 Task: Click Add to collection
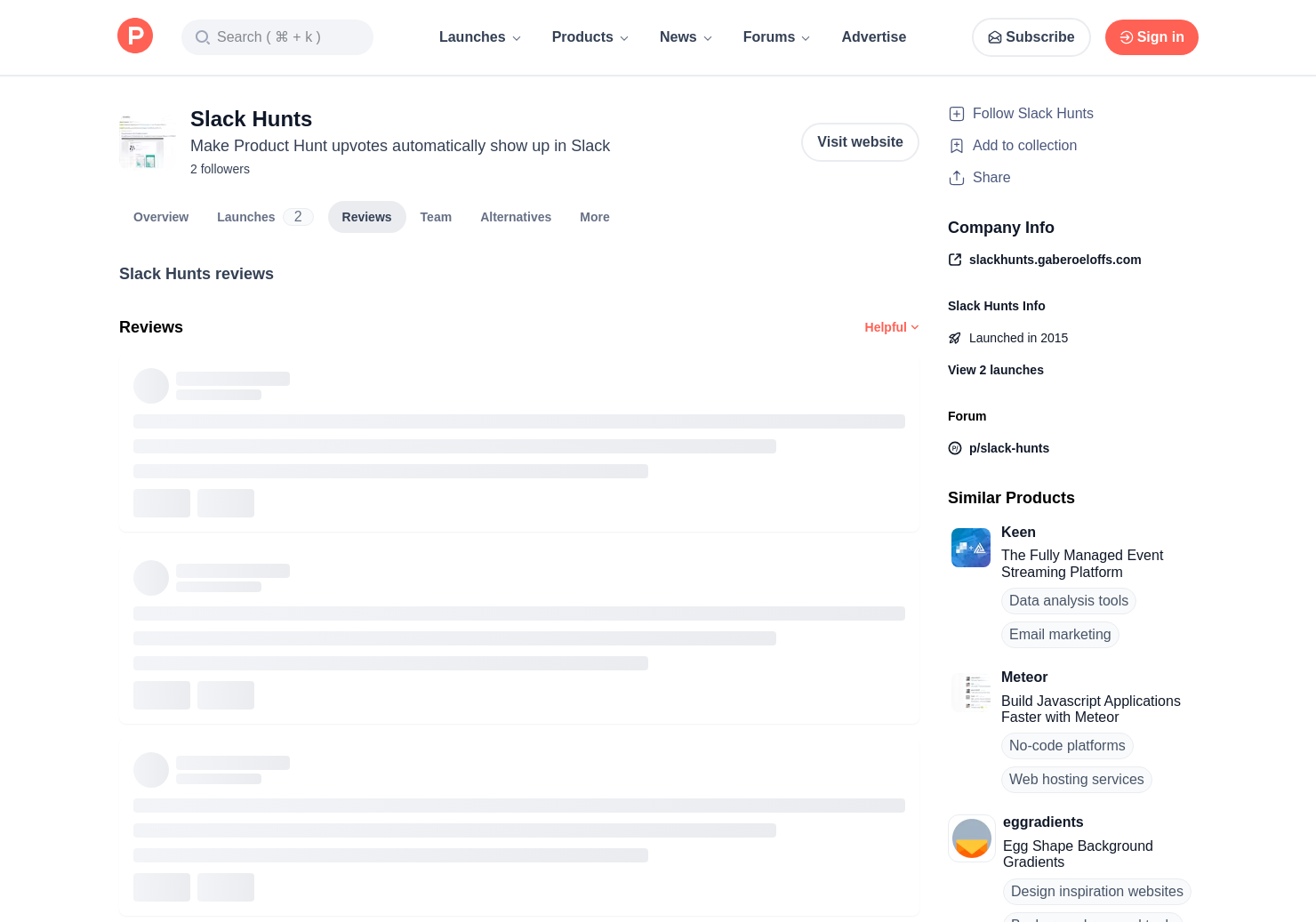click(x=1024, y=146)
